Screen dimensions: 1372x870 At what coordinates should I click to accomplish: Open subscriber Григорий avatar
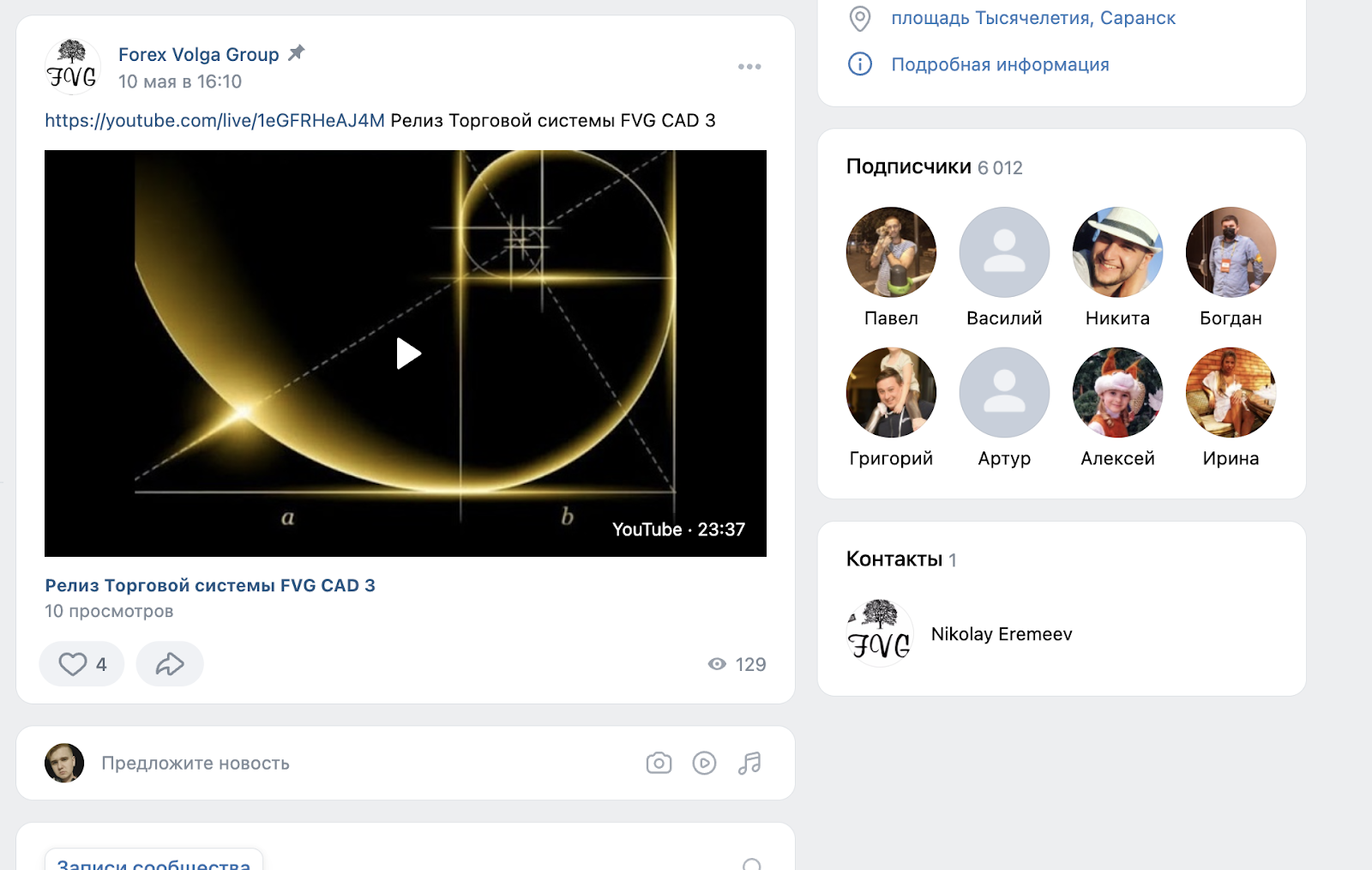891,392
